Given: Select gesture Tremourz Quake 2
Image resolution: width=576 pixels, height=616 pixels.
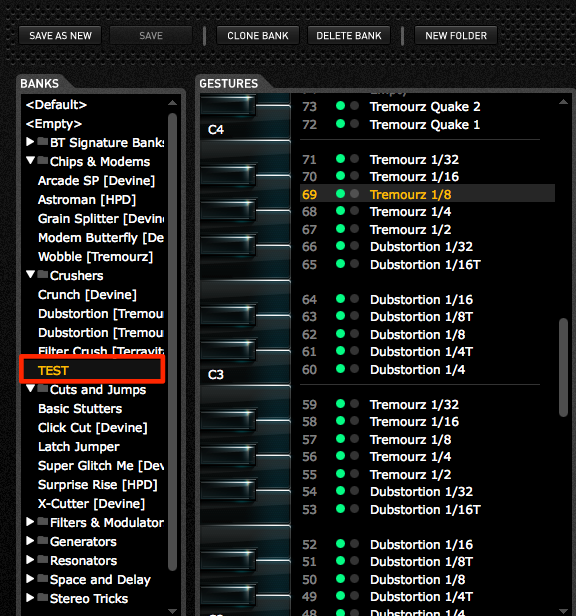Looking at the screenshot, I should (x=425, y=107).
